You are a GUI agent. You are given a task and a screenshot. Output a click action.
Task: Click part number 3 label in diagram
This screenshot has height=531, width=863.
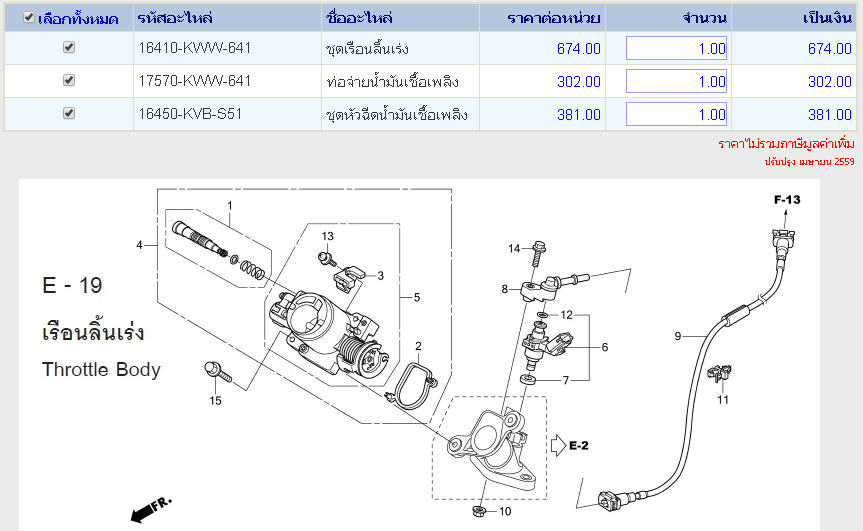pyautogui.click(x=380, y=276)
